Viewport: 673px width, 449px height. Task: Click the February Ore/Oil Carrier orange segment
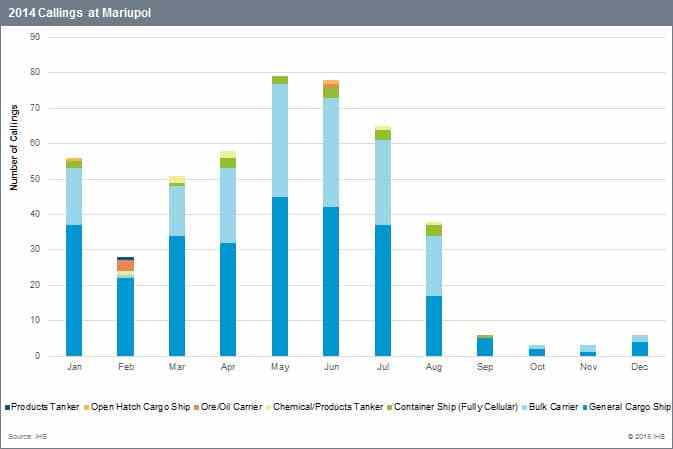pyautogui.click(x=125, y=266)
